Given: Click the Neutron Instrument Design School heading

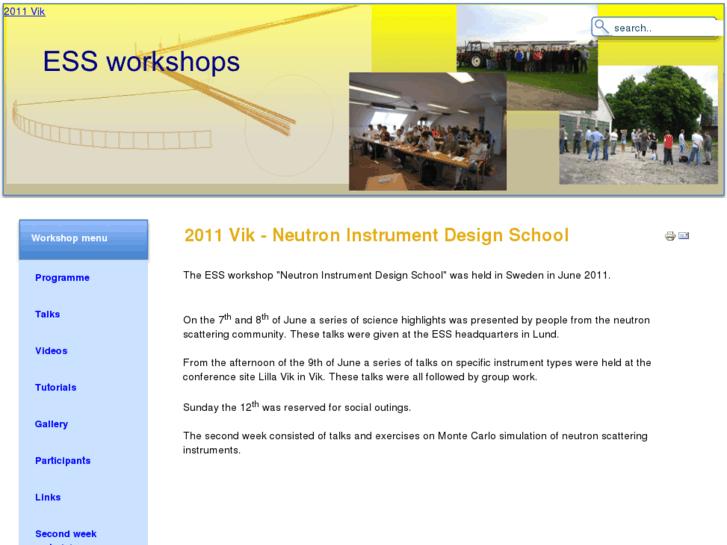Looking at the screenshot, I should tap(376, 235).
